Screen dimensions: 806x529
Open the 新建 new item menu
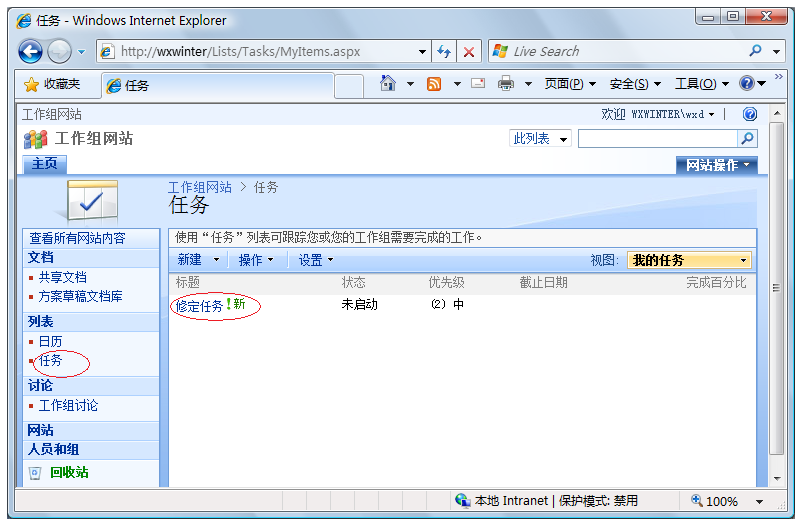(198, 260)
